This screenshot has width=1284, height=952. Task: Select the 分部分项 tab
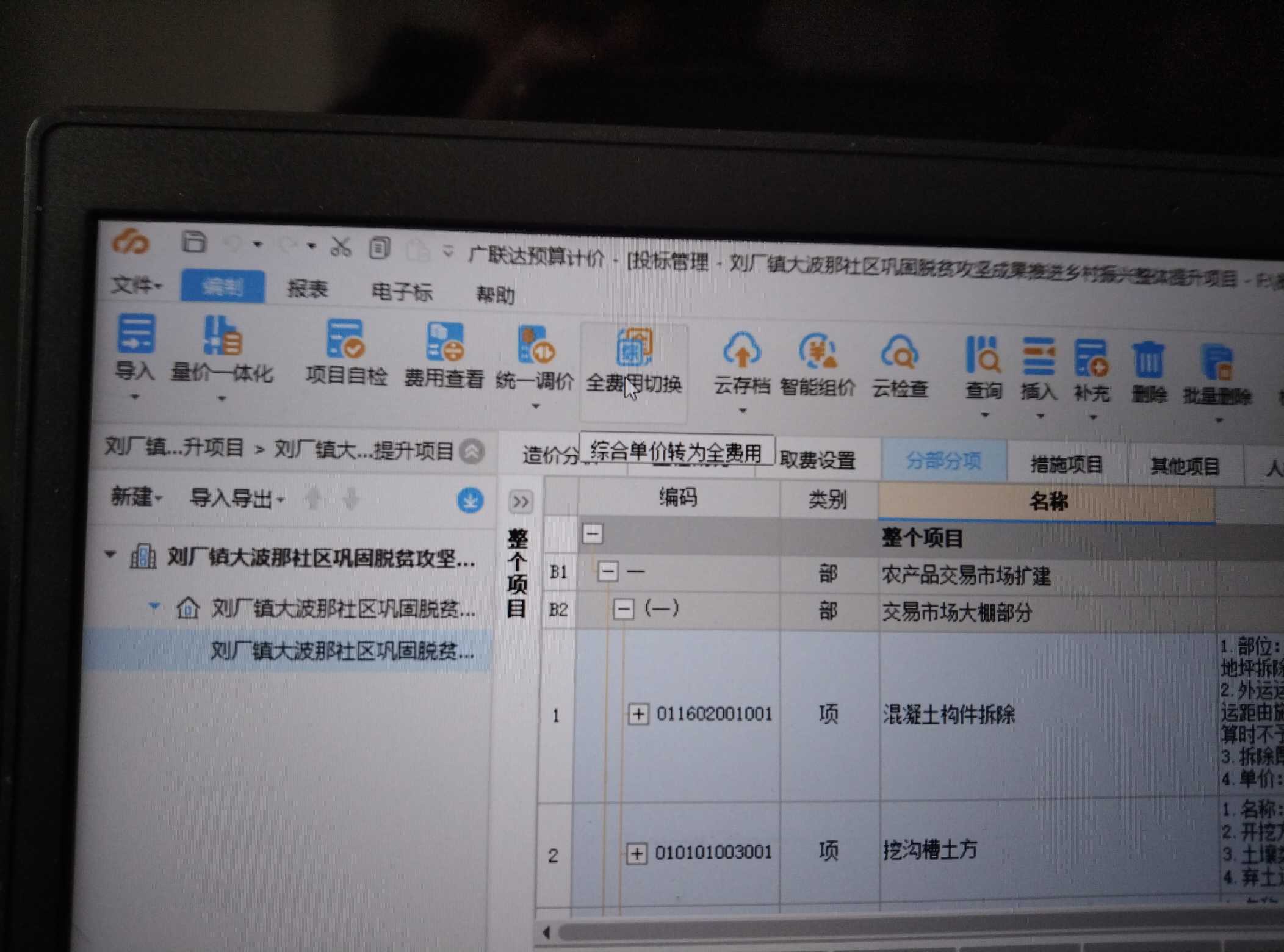click(x=943, y=461)
